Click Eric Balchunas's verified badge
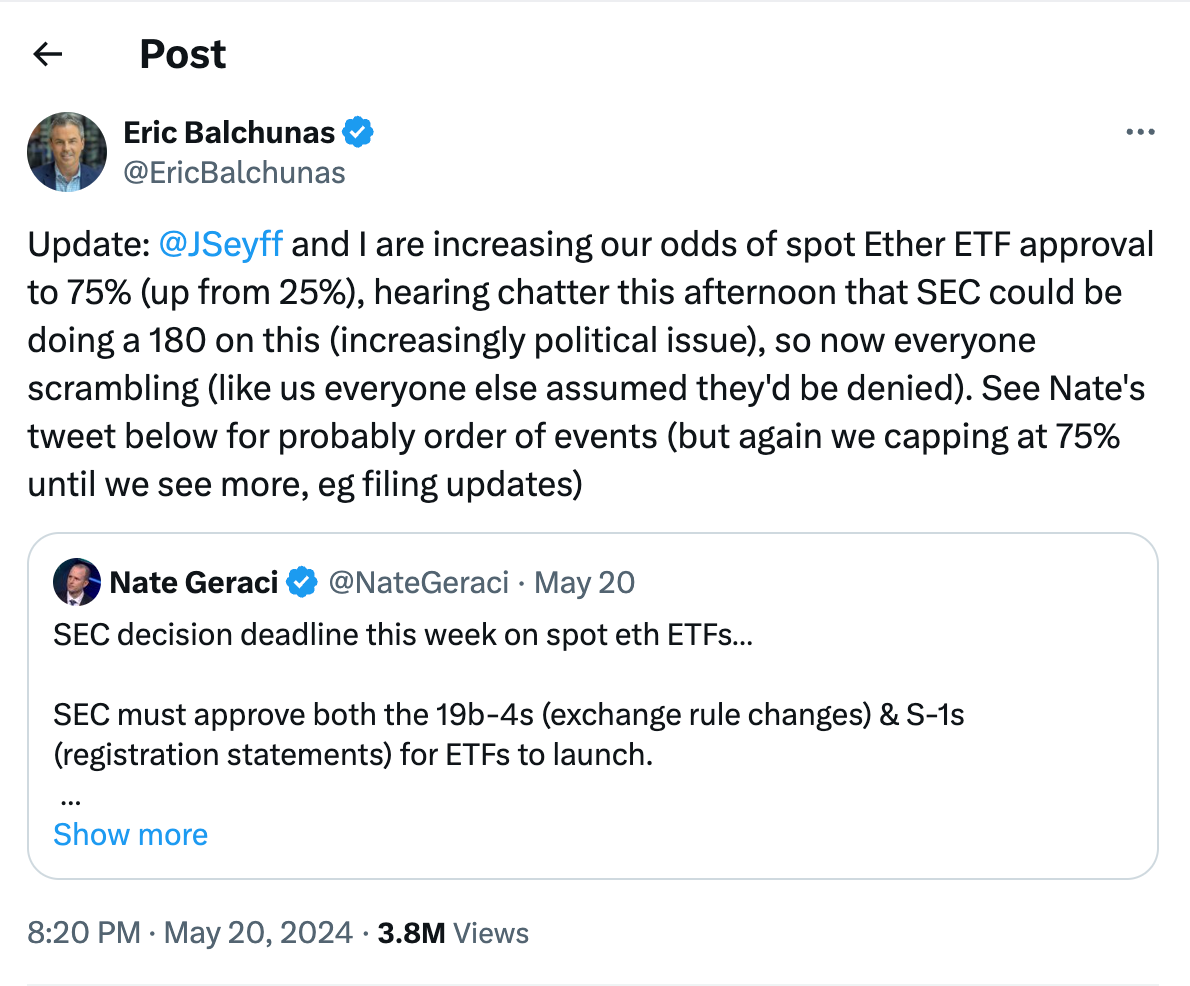This screenshot has width=1190, height=986. point(359,131)
